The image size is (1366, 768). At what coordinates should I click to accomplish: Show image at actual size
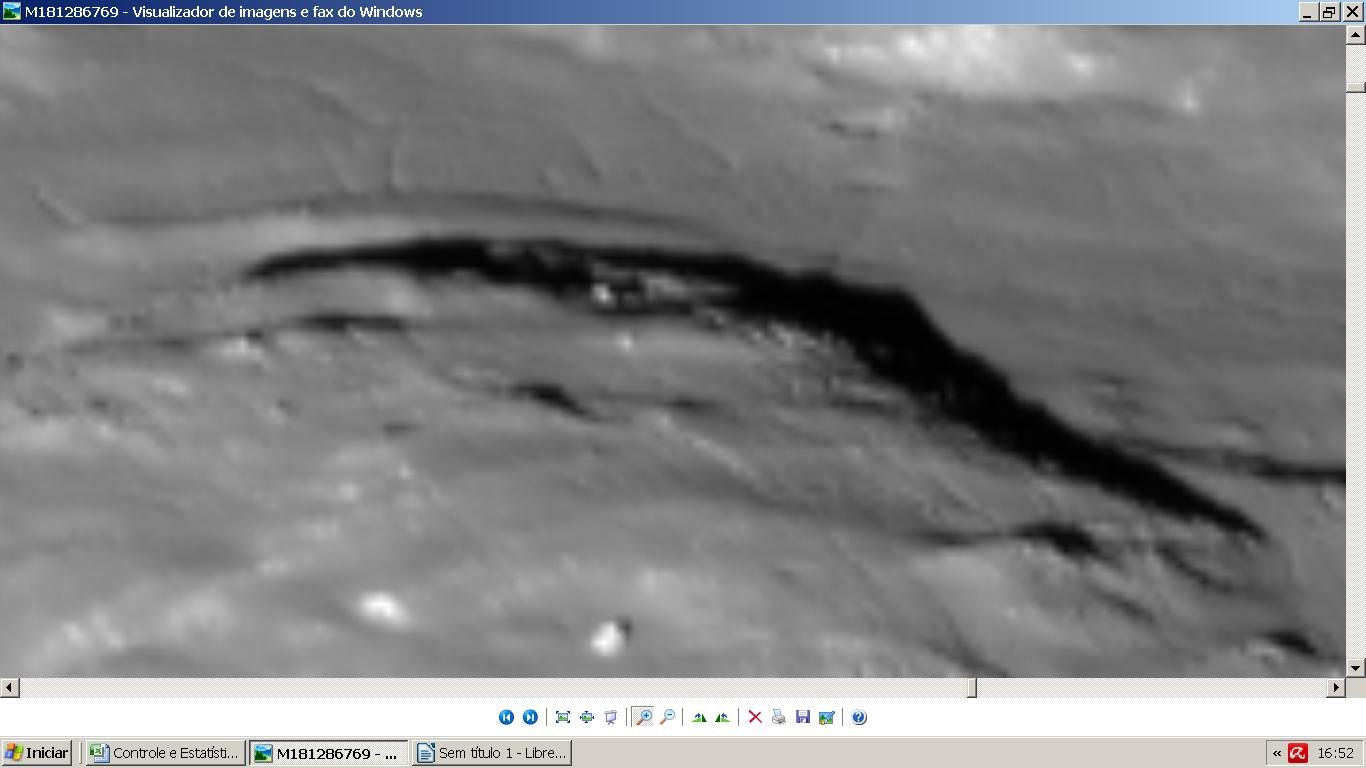587,717
